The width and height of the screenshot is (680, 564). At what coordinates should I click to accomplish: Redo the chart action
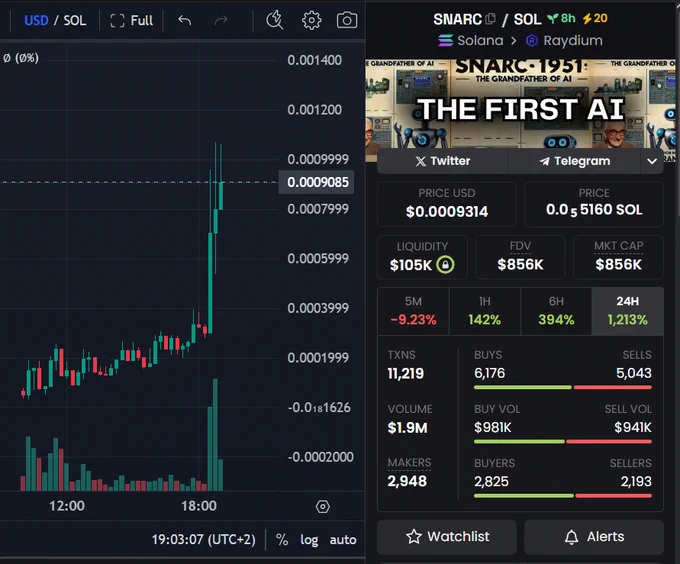click(221, 20)
